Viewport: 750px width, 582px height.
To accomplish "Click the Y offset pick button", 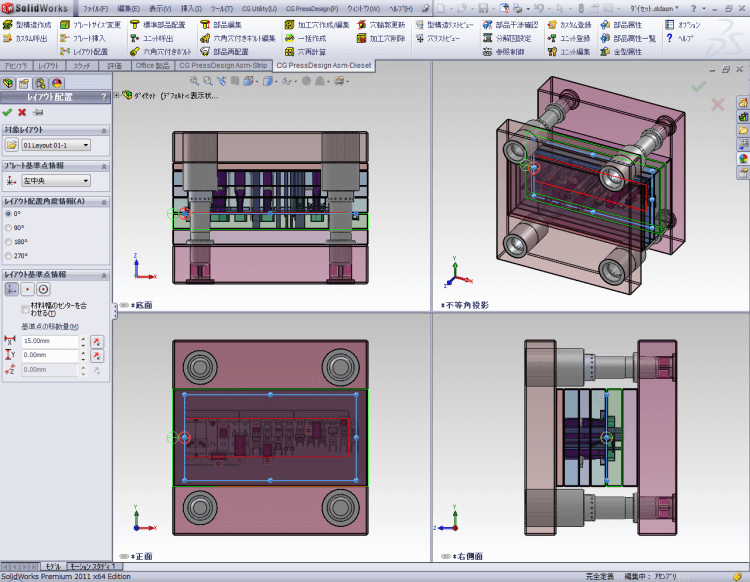I will tap(97, 356).
